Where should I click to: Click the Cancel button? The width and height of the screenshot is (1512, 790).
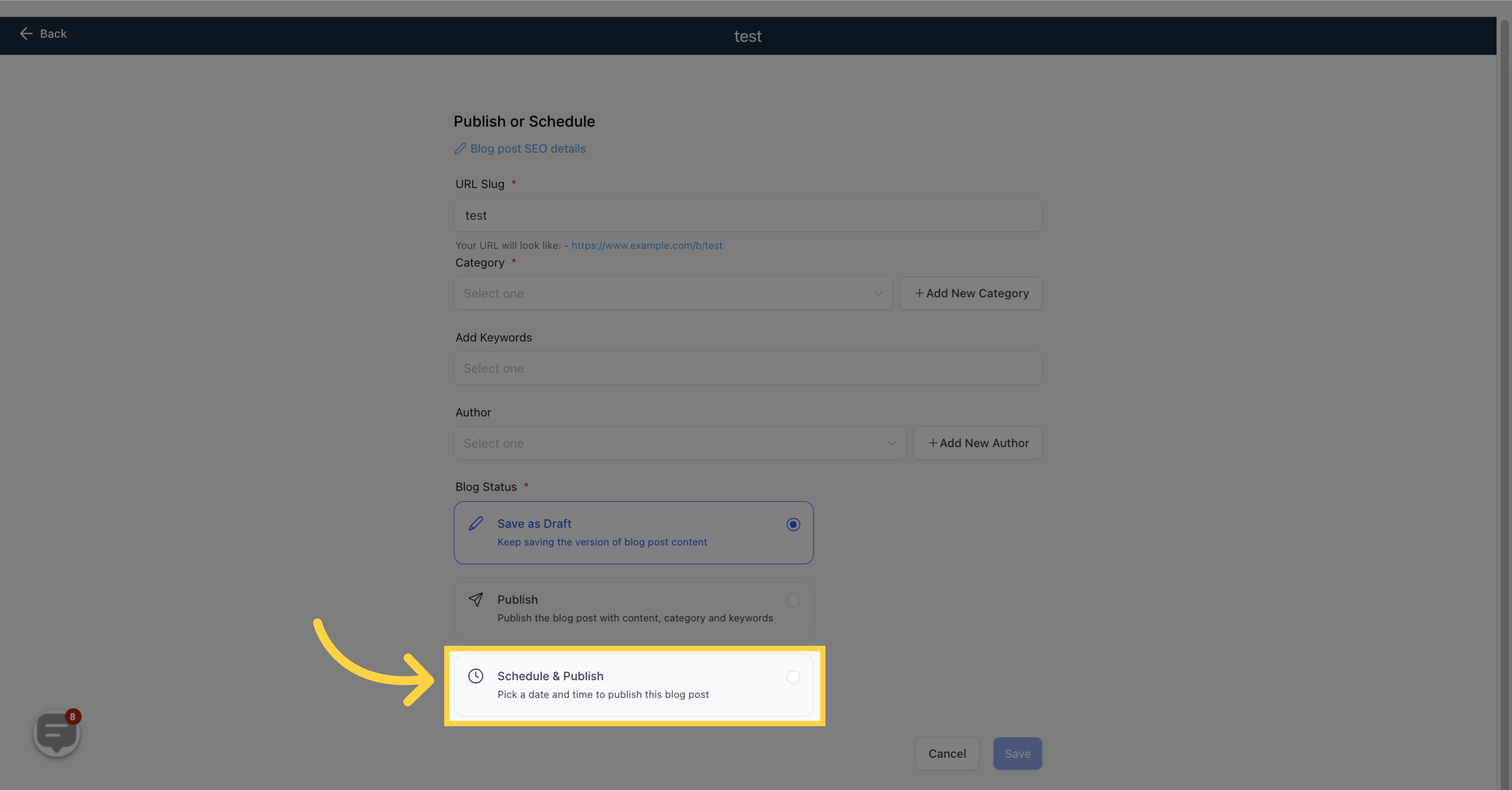click(946, 753)
